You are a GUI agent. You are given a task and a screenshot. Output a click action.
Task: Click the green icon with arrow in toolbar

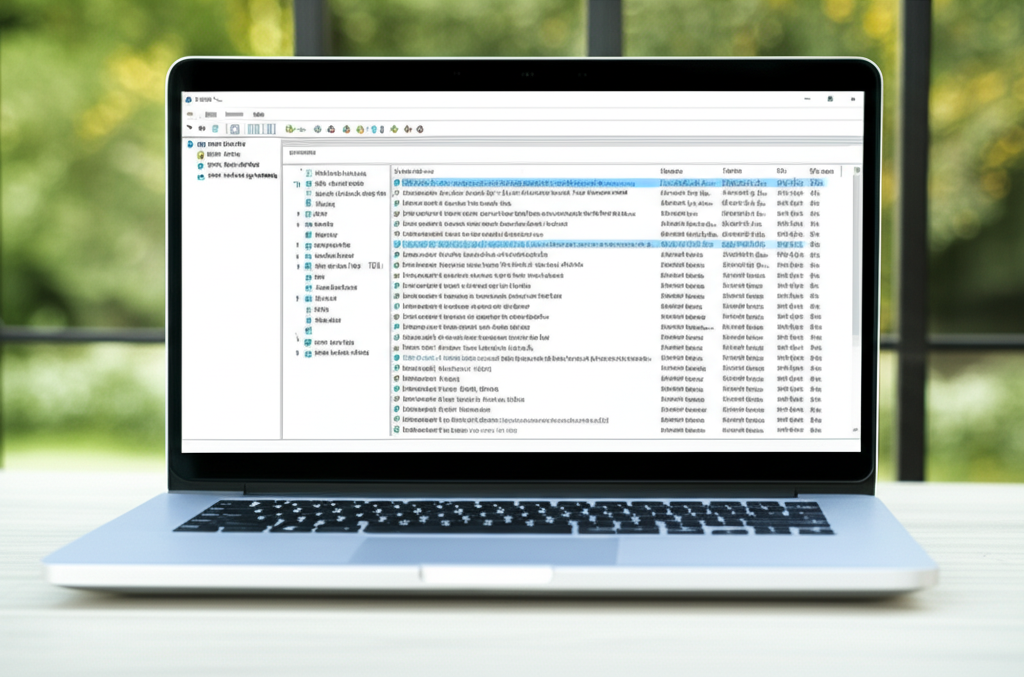(290, 129)
